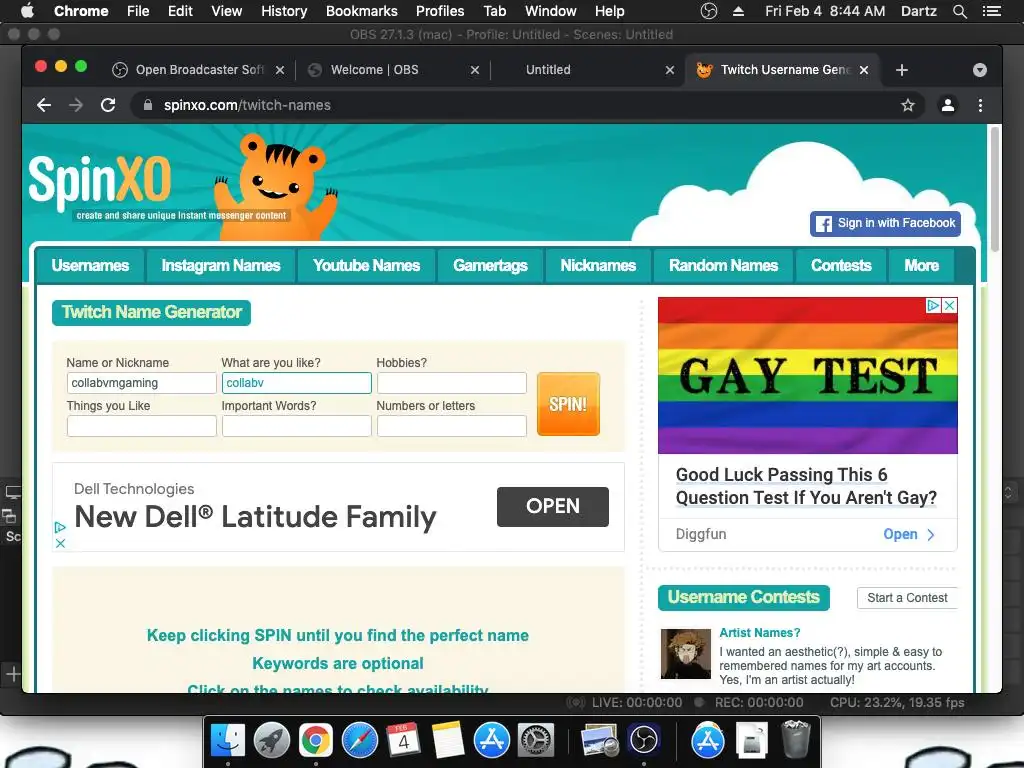Click the What are you like? field
1024x768 pixels.
click(x=296, y=383)
